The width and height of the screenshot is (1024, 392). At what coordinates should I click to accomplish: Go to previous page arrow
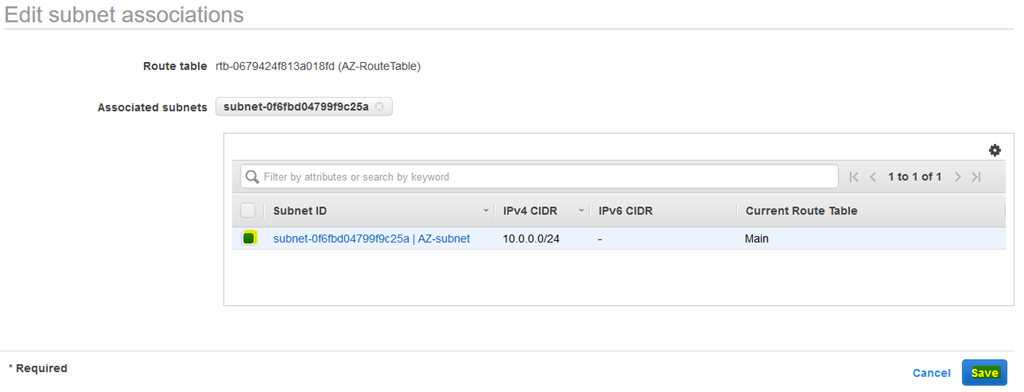[872, 176]
